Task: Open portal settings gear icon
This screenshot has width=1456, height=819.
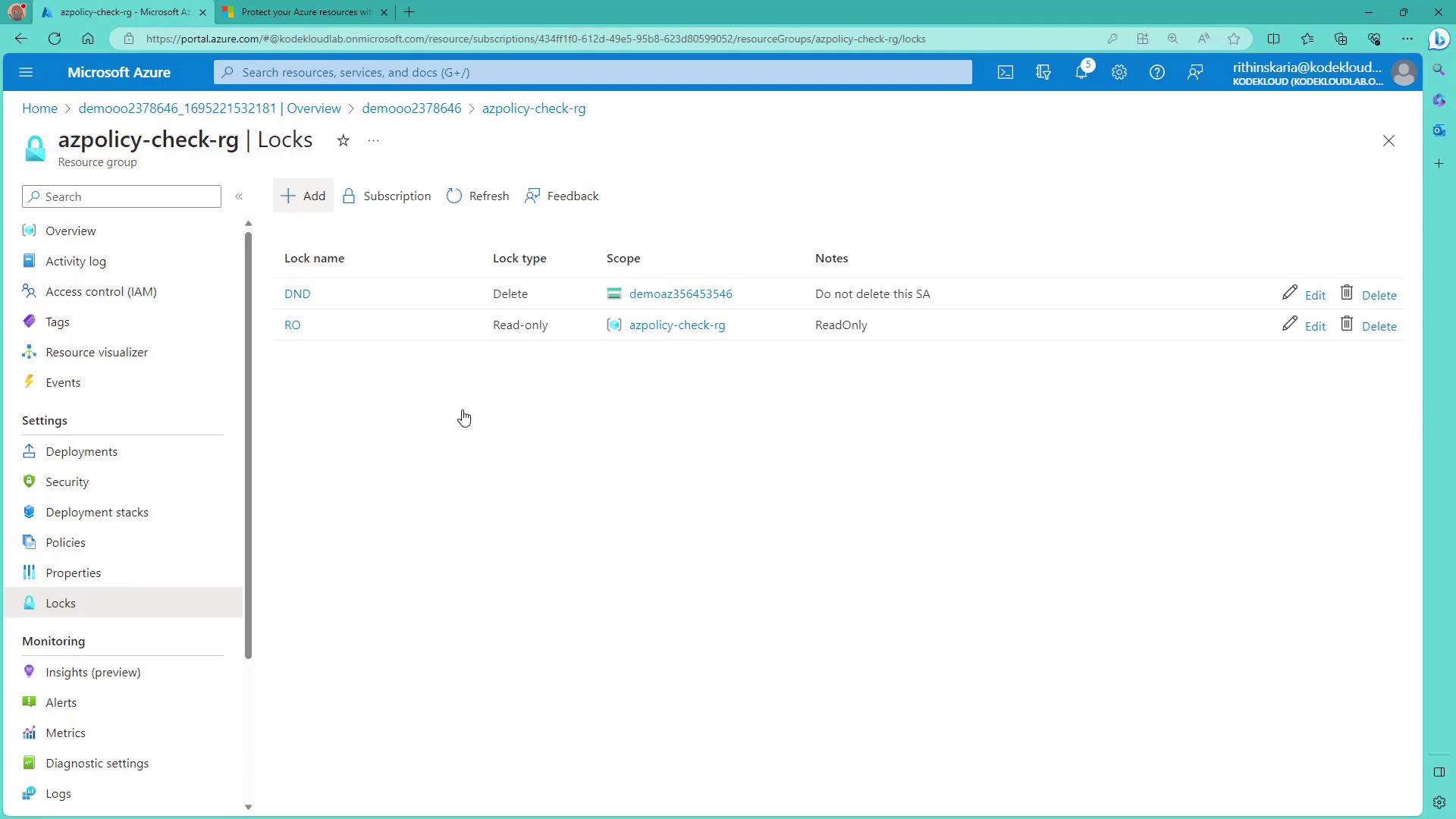Action: [1119, 72]
